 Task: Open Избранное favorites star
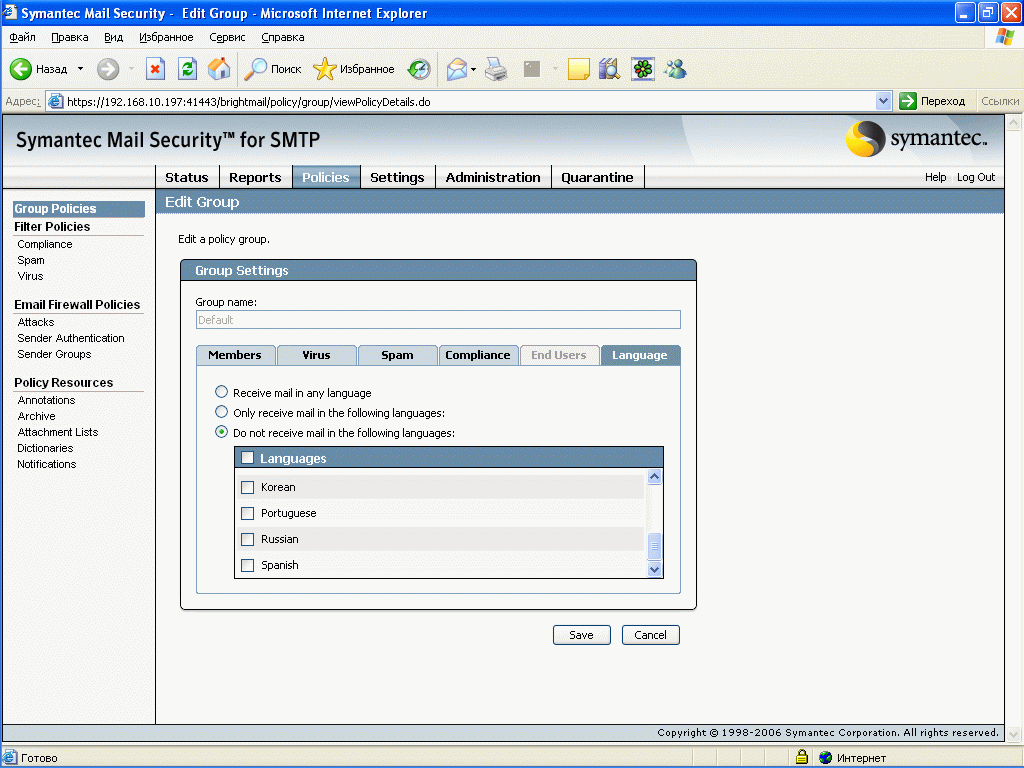325,69
